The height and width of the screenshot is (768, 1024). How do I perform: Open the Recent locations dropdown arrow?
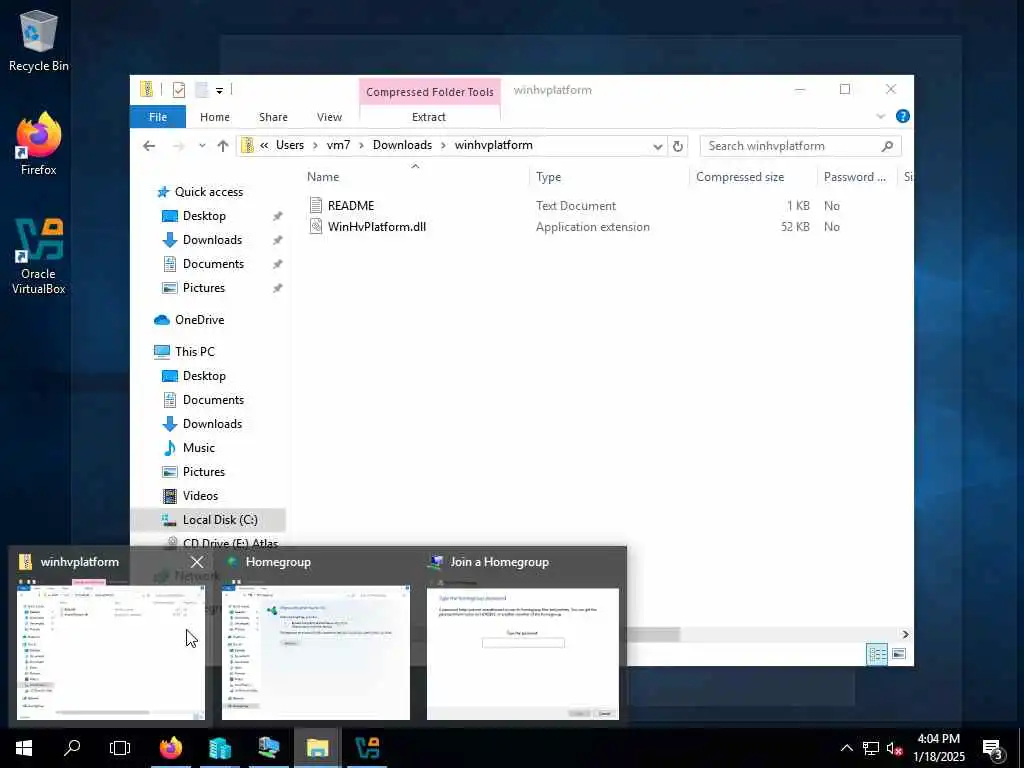202,146
